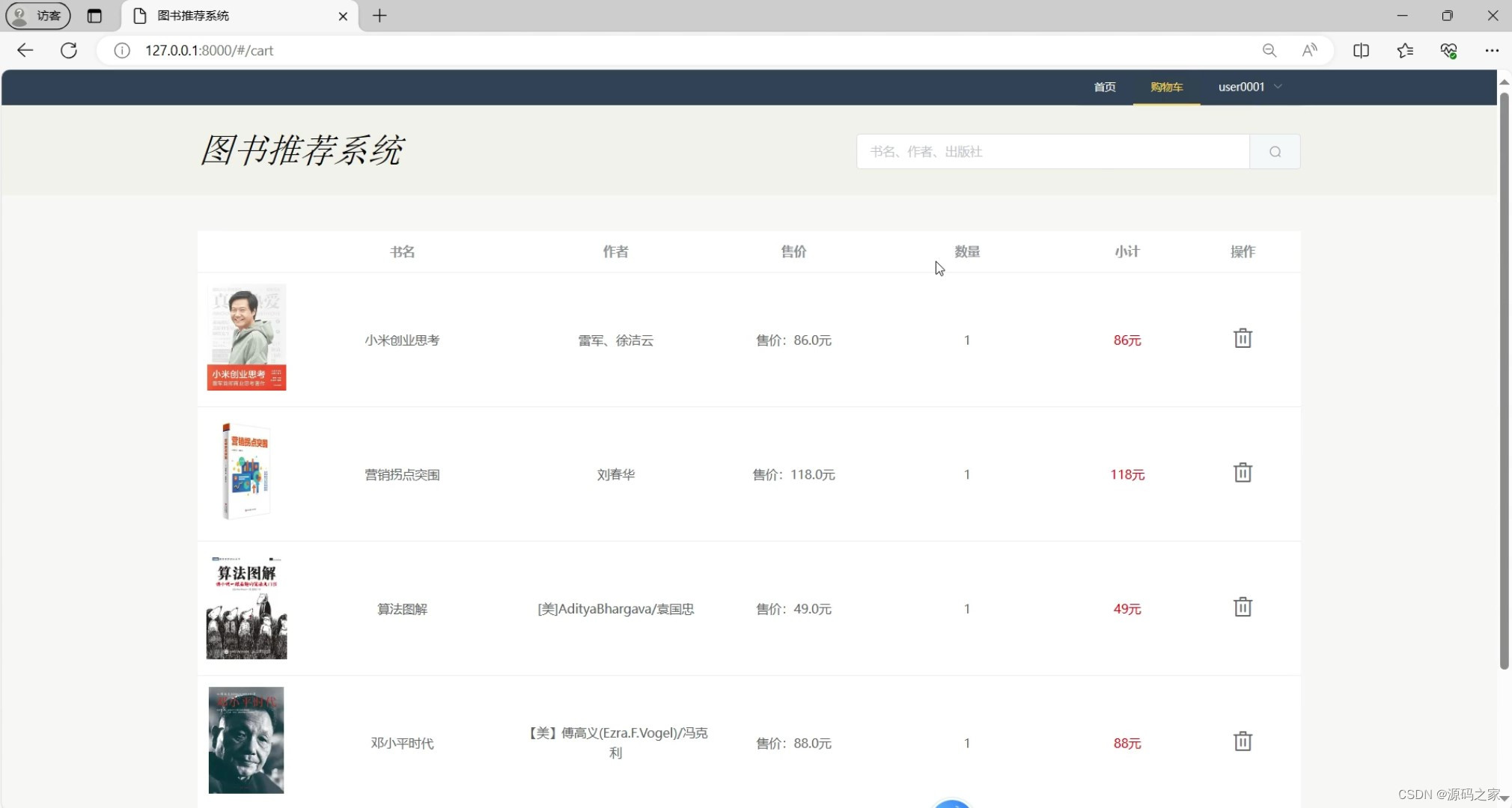Click the 图书推荐系统 site title
Screen dimensions: 1512x808
302,150
